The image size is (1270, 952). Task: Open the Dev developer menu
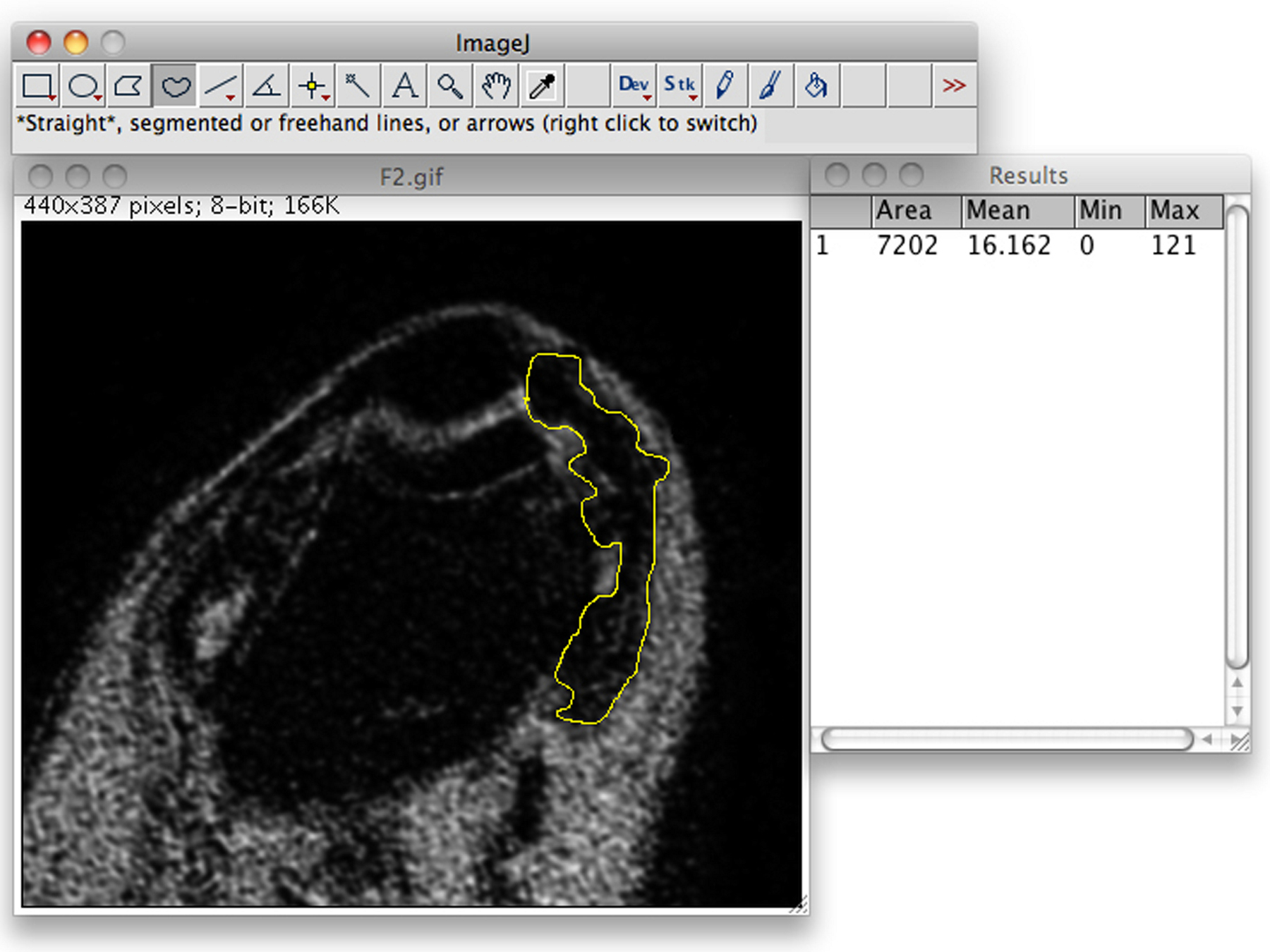pyautogui.click(x=633, y=86)
